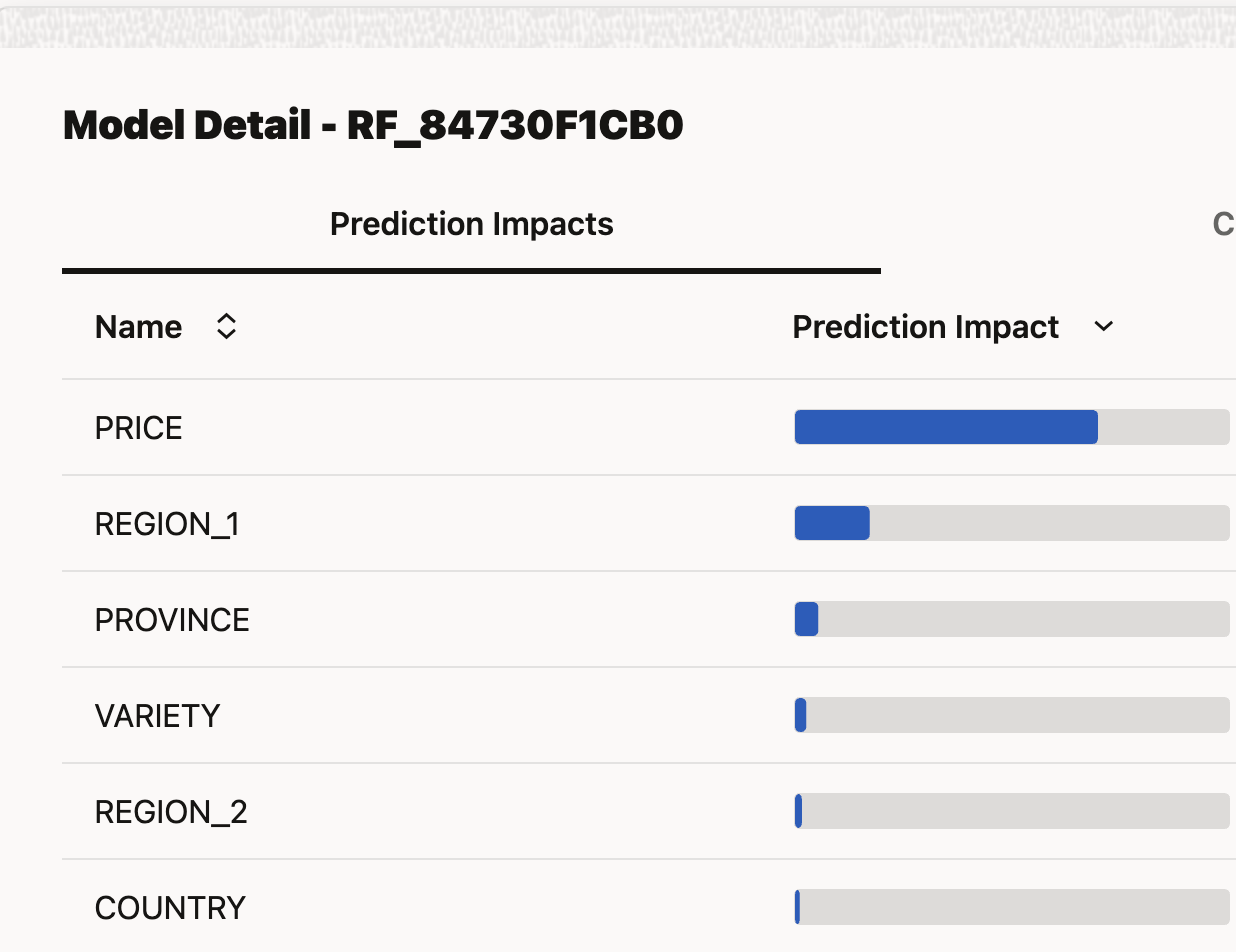Click the blue filled portion of PRICE bar

tap(945, 427)
